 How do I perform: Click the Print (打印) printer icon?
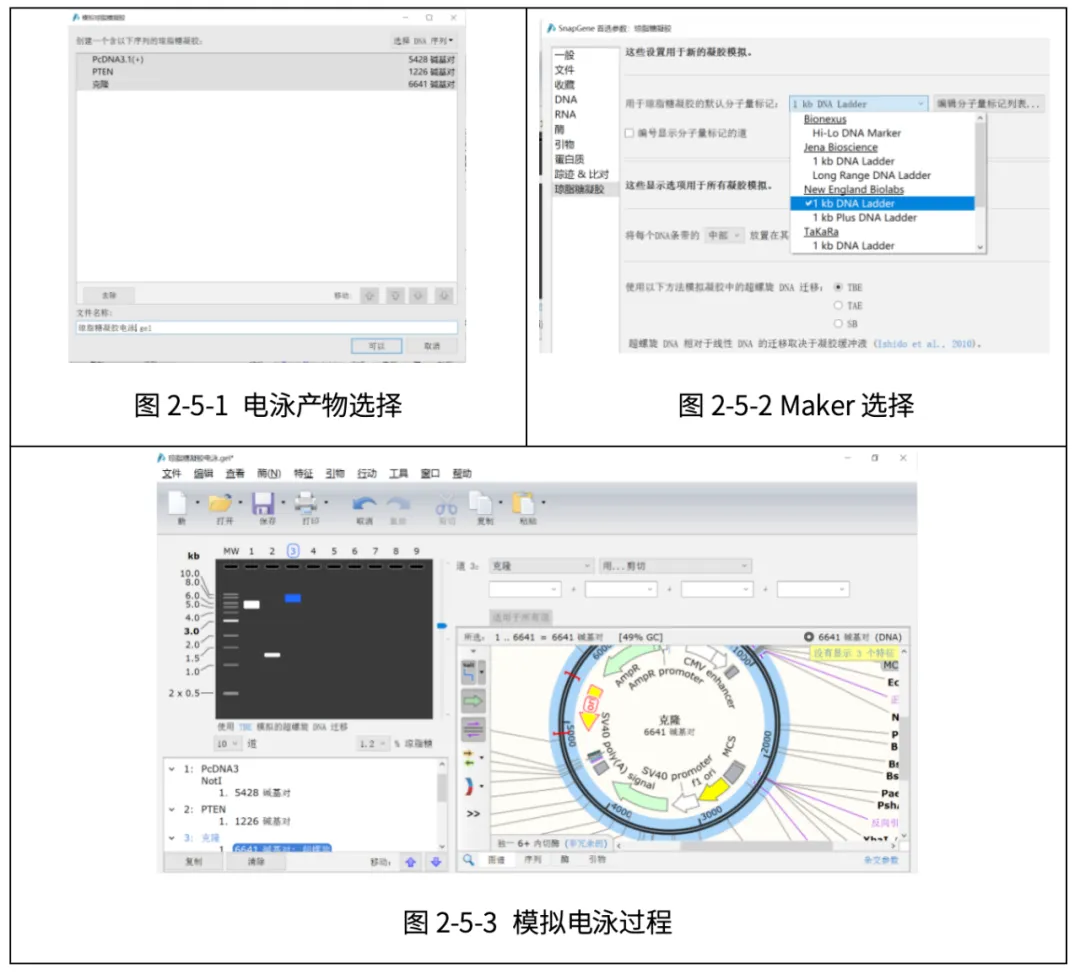(x=306, y=503)
